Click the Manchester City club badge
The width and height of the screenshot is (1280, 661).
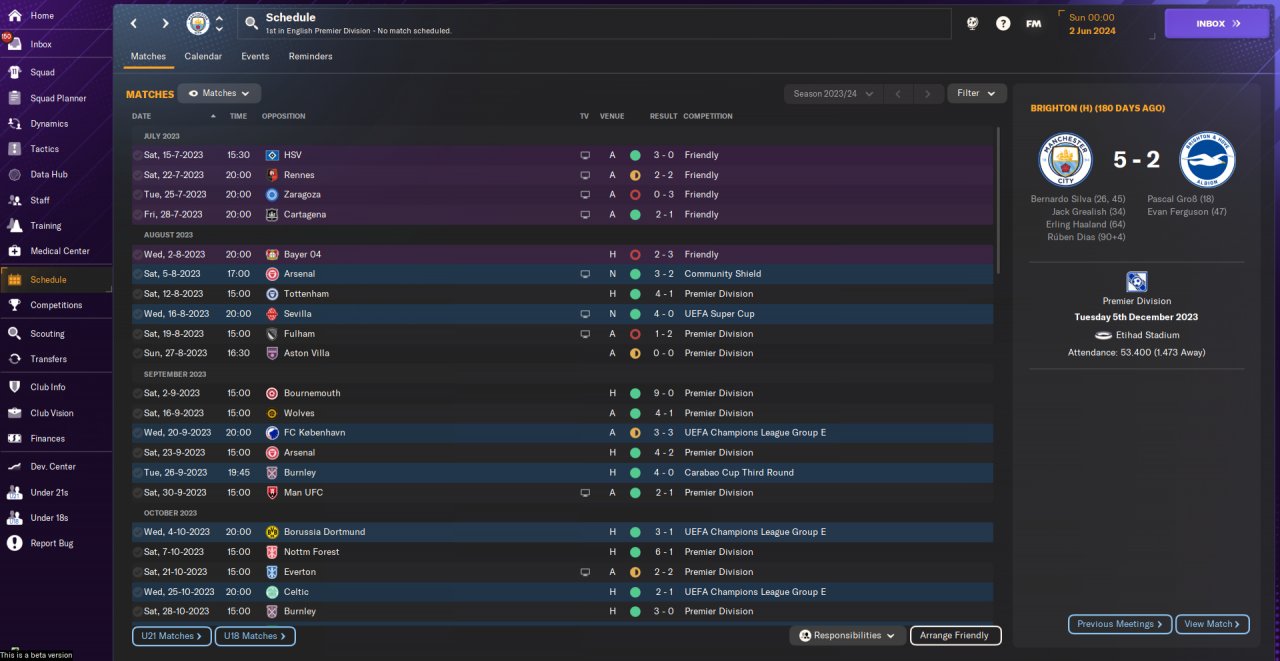click(198, 23)
